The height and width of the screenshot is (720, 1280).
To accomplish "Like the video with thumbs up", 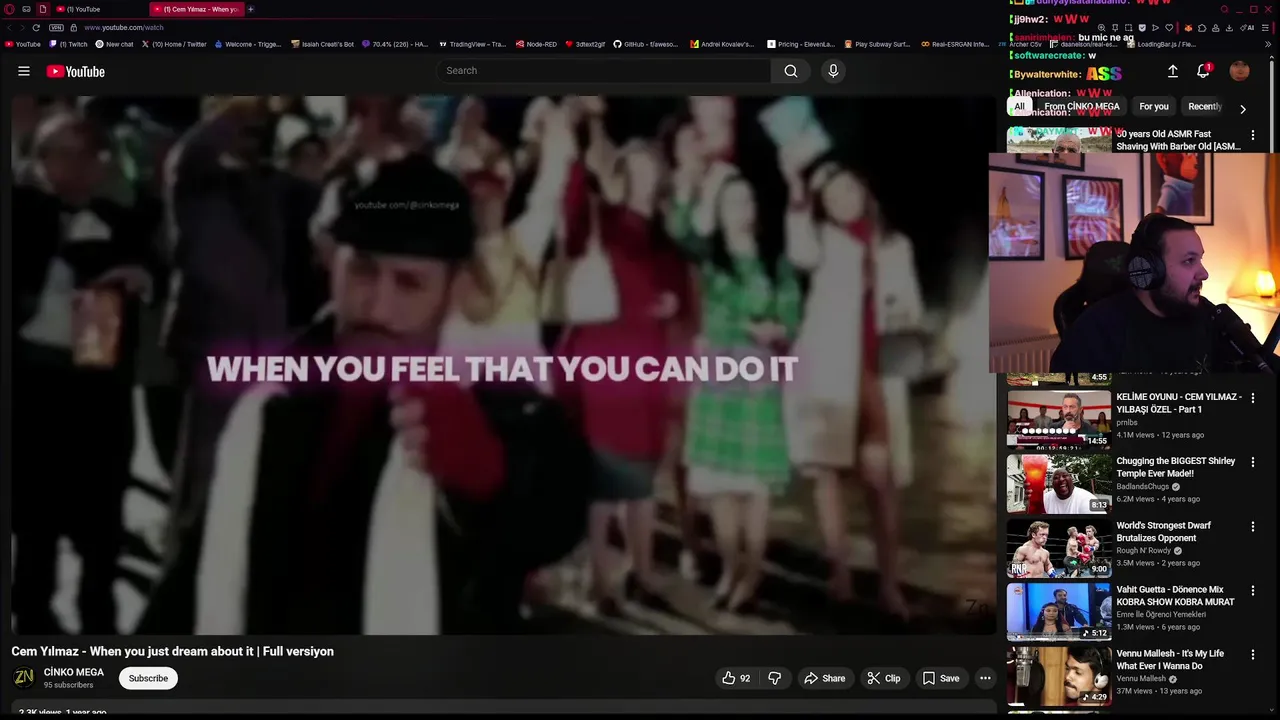I will point(736,678).
